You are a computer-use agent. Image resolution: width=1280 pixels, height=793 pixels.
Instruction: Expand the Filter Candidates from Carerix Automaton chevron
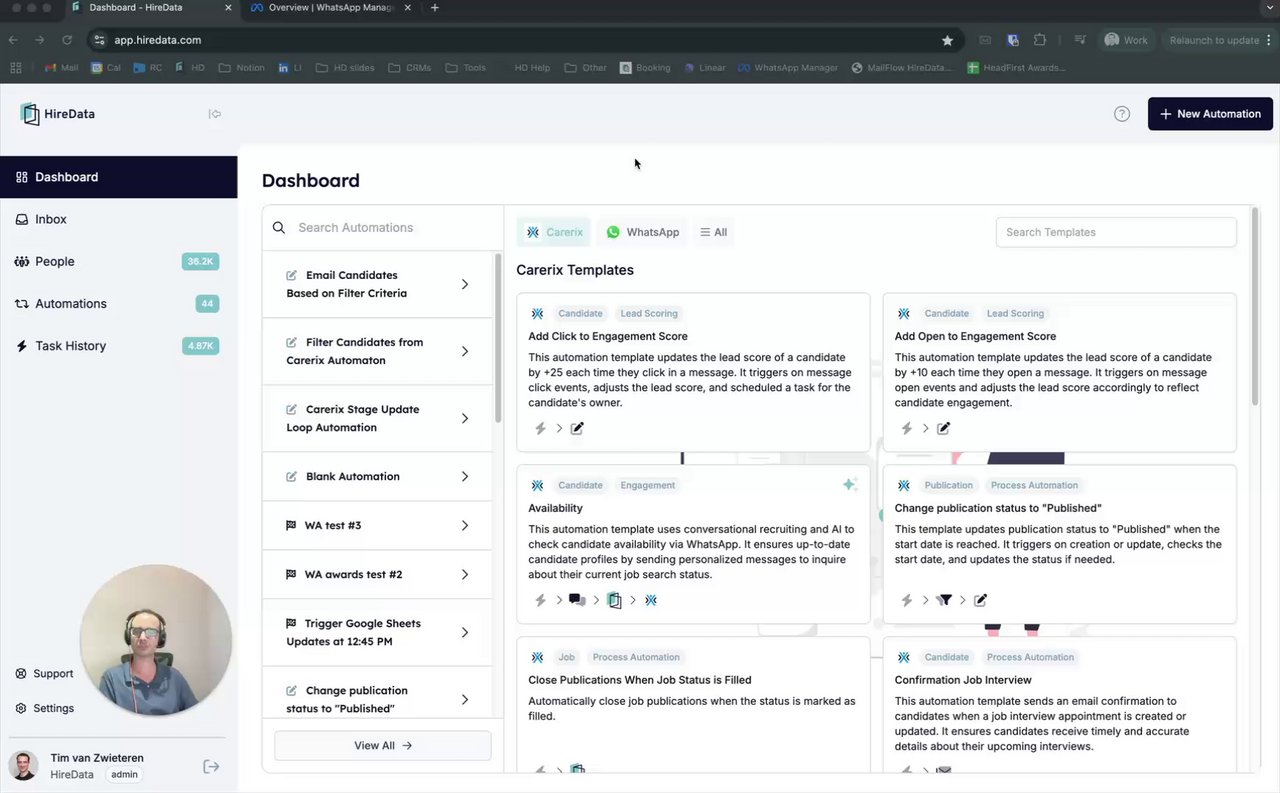(465, 351)
